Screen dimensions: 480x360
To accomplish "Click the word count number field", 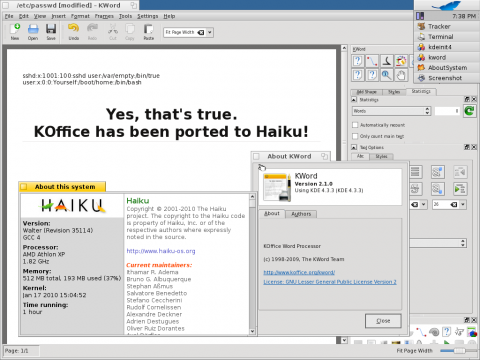I will point(447,111).
